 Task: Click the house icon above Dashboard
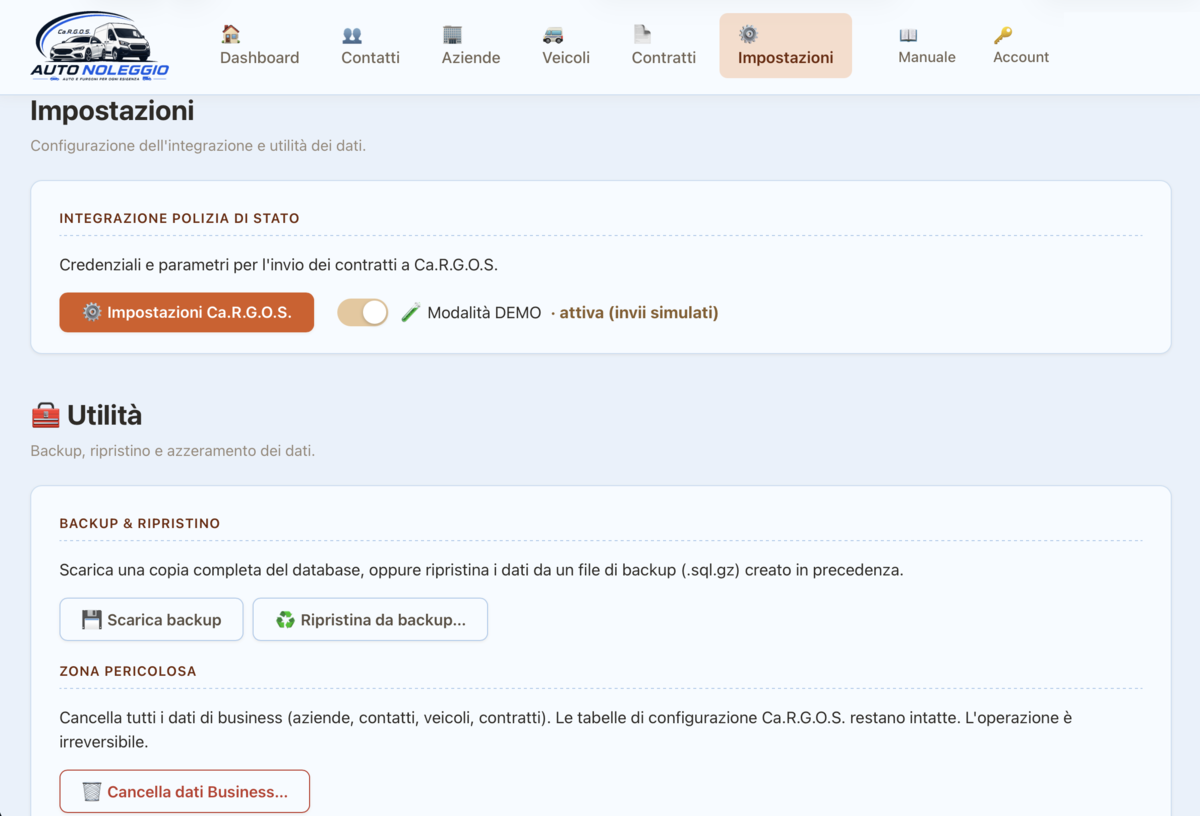pyautogui.click(x=231, y=34)
